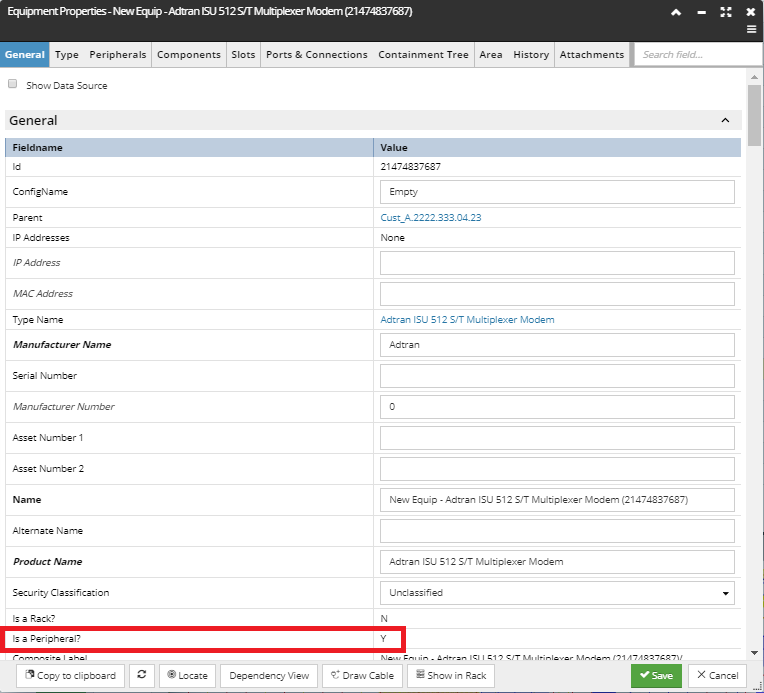Click the vertical scrollbar thumb
Image resolution: width=764 pixels, height=693 pixels.
(754, 115)
